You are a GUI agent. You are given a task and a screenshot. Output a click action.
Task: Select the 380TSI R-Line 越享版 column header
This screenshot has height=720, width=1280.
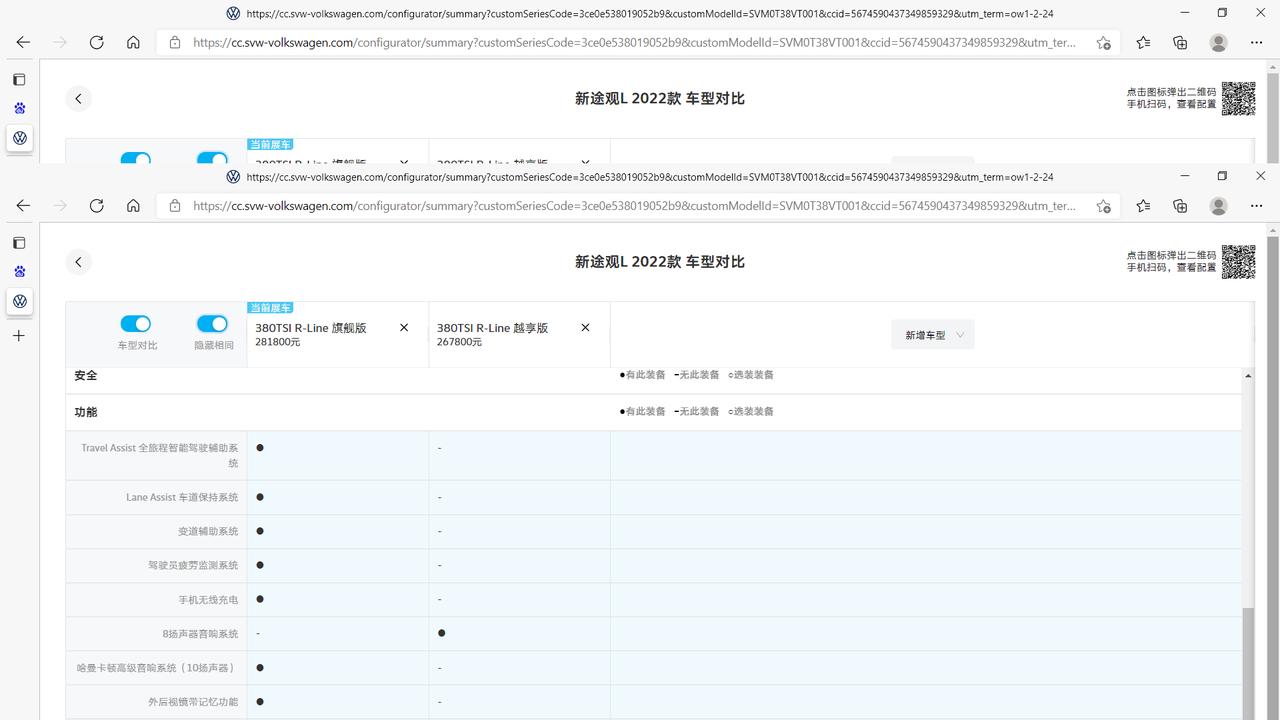tap(493, 328)
